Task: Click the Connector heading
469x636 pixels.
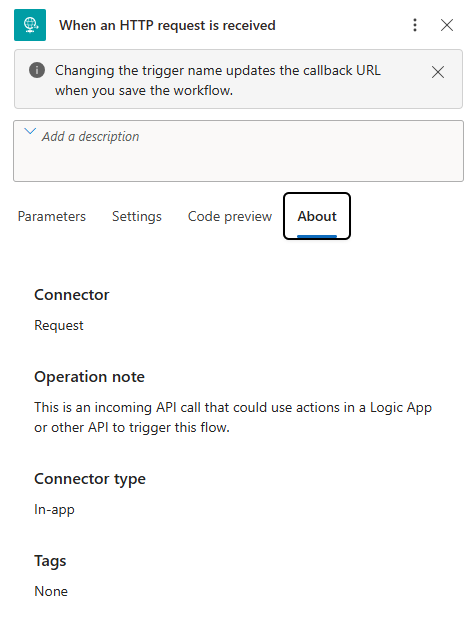Action: tap(72, 295)
